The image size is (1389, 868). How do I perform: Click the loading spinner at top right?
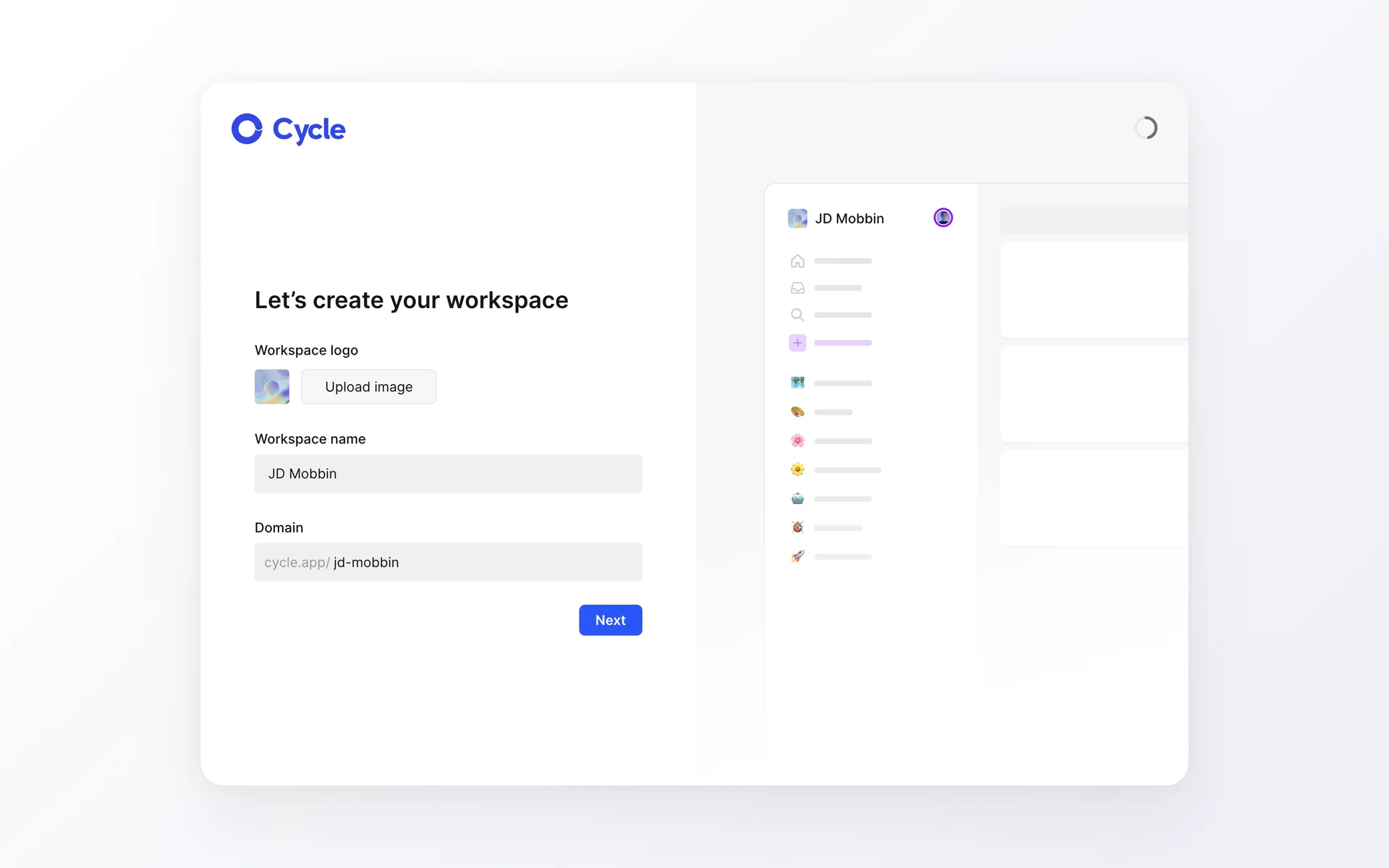click(x=1146, y=128)
